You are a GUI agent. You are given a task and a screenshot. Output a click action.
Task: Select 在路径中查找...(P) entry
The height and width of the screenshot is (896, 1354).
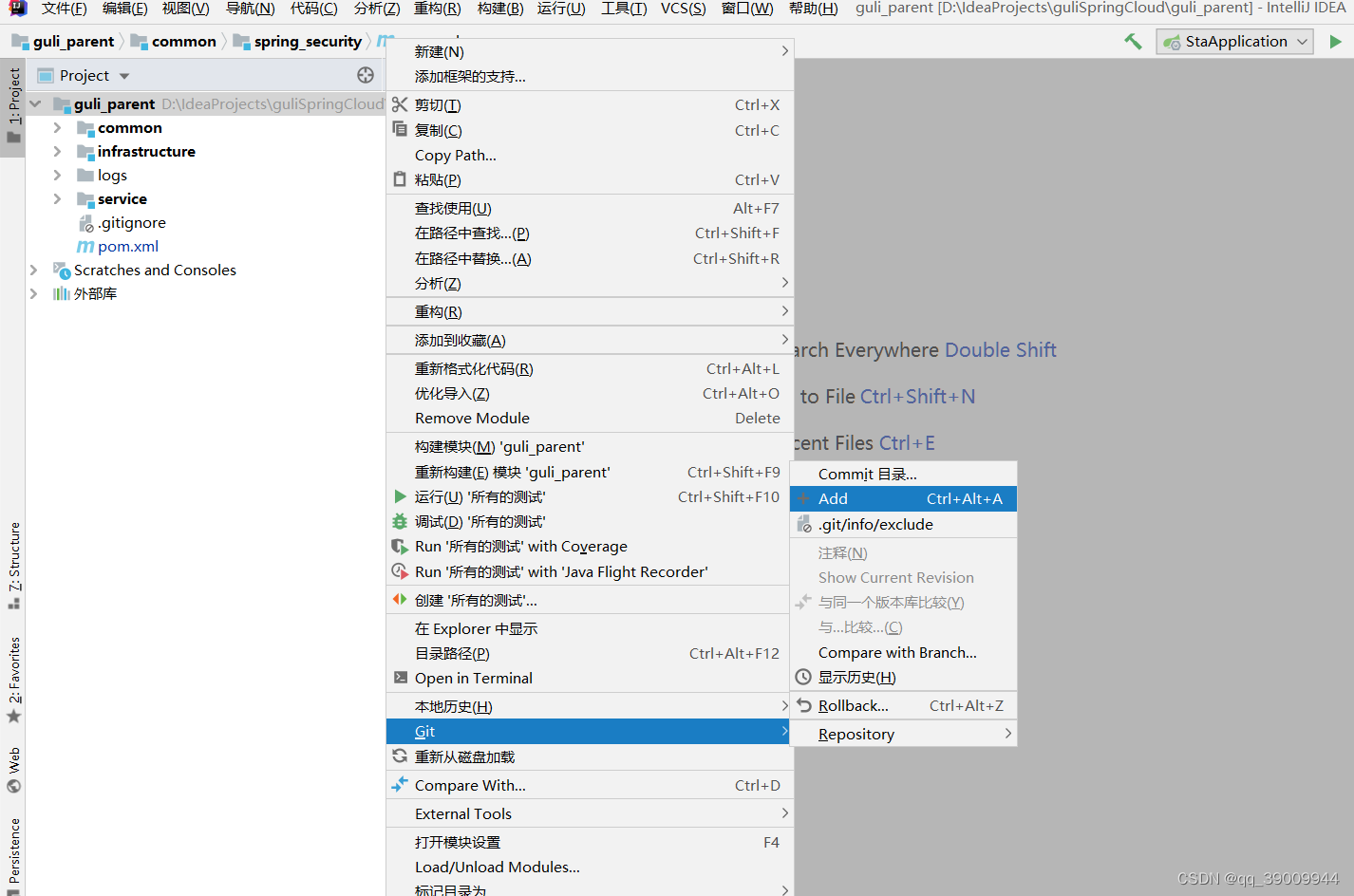[x=590, y=233]
